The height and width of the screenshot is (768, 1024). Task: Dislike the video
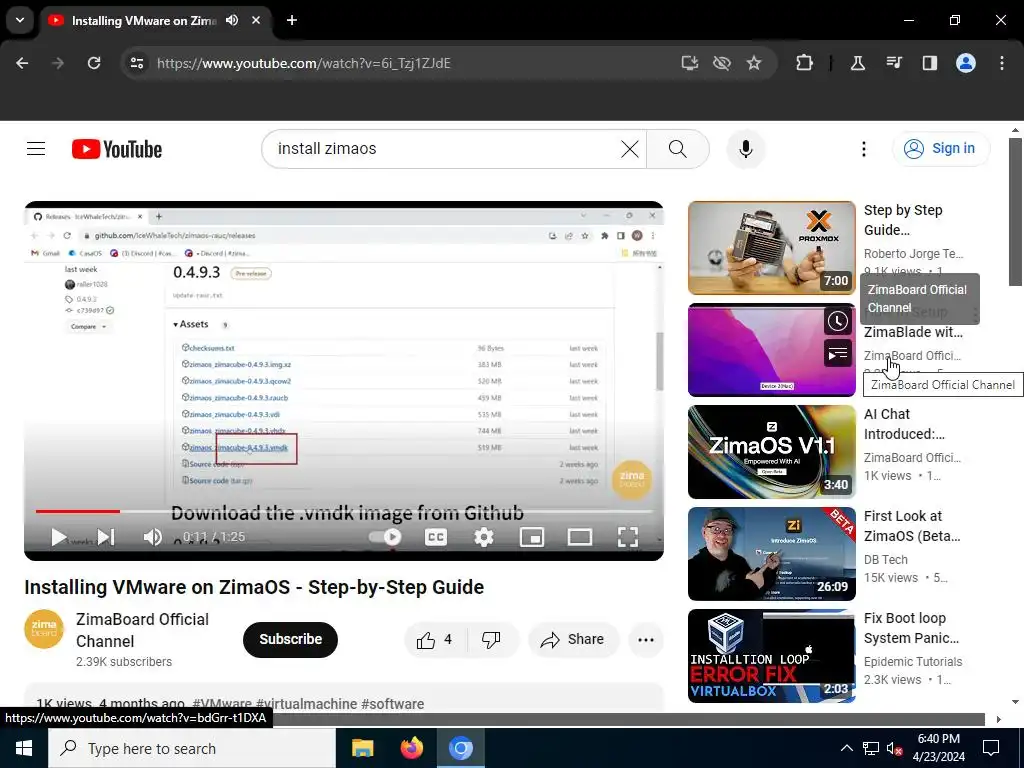[x=492, y=639]
